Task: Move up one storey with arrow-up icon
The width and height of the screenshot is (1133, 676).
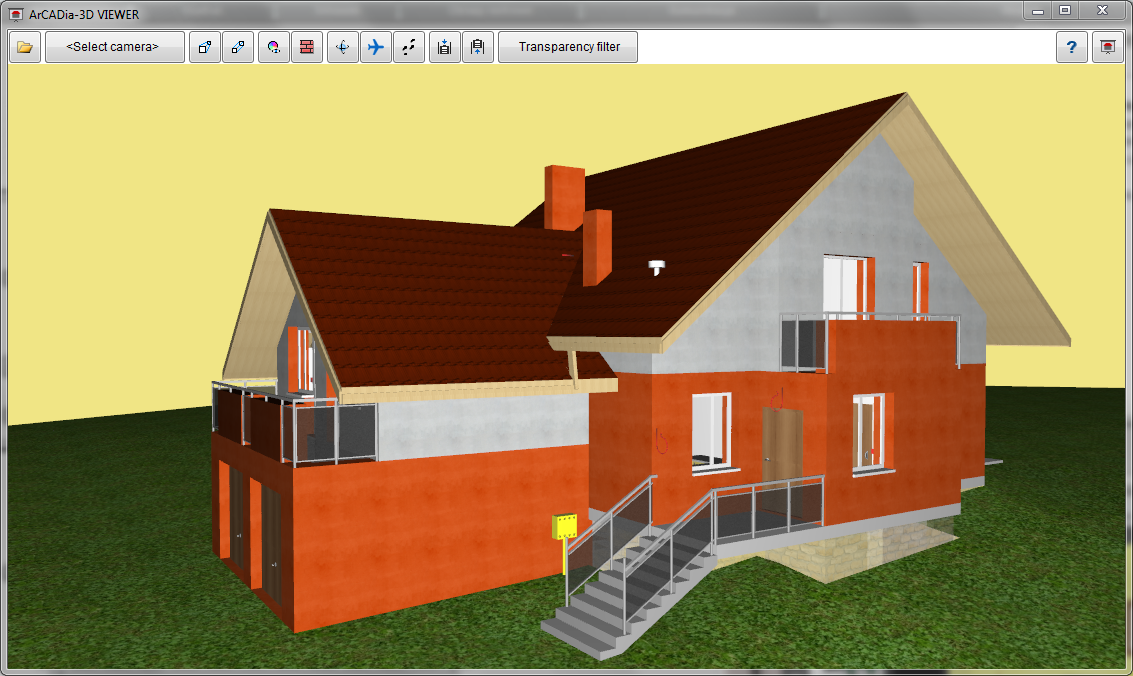Action: click(x=478, y=47)
